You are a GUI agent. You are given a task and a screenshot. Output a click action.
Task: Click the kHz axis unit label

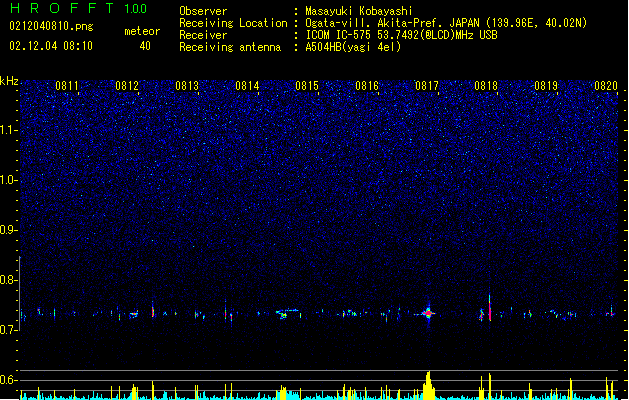(x=9, y=81)
